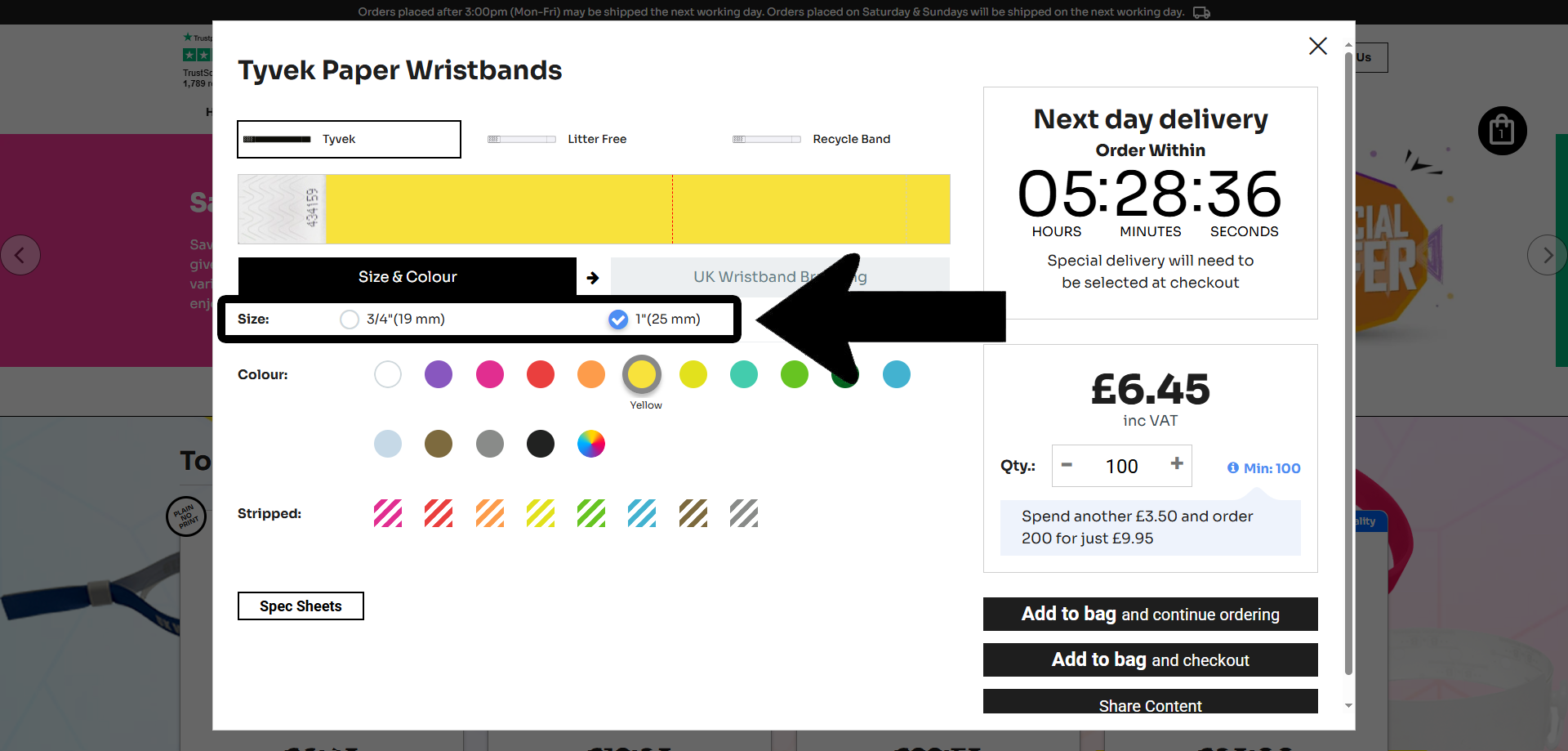Choose the pink striped pattern
The height and width of the screenshot is (751, 1568).
pyautogui.click(x=388, y=513)
